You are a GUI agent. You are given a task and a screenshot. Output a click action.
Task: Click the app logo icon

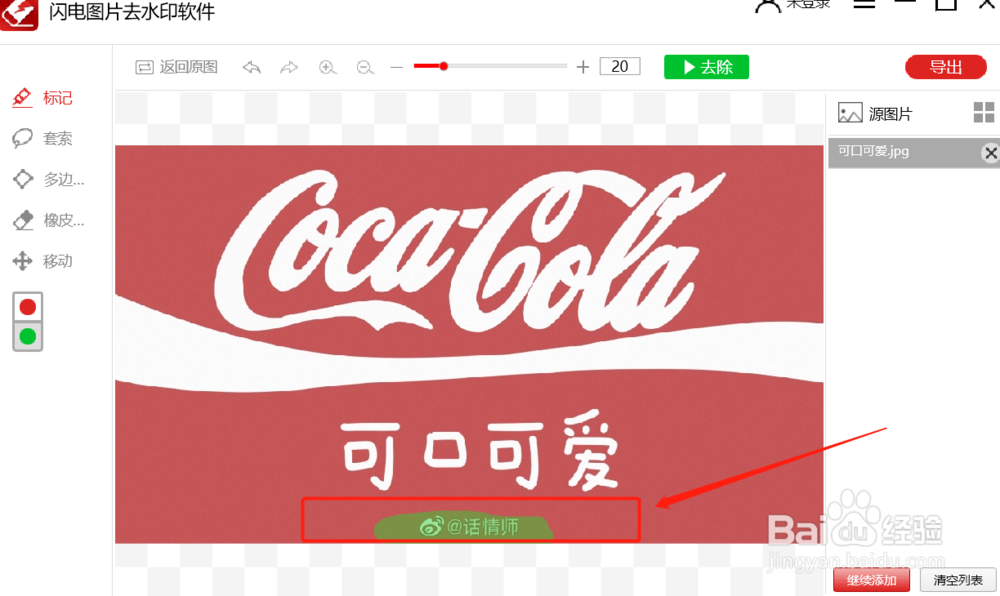[x=19, y=14]
